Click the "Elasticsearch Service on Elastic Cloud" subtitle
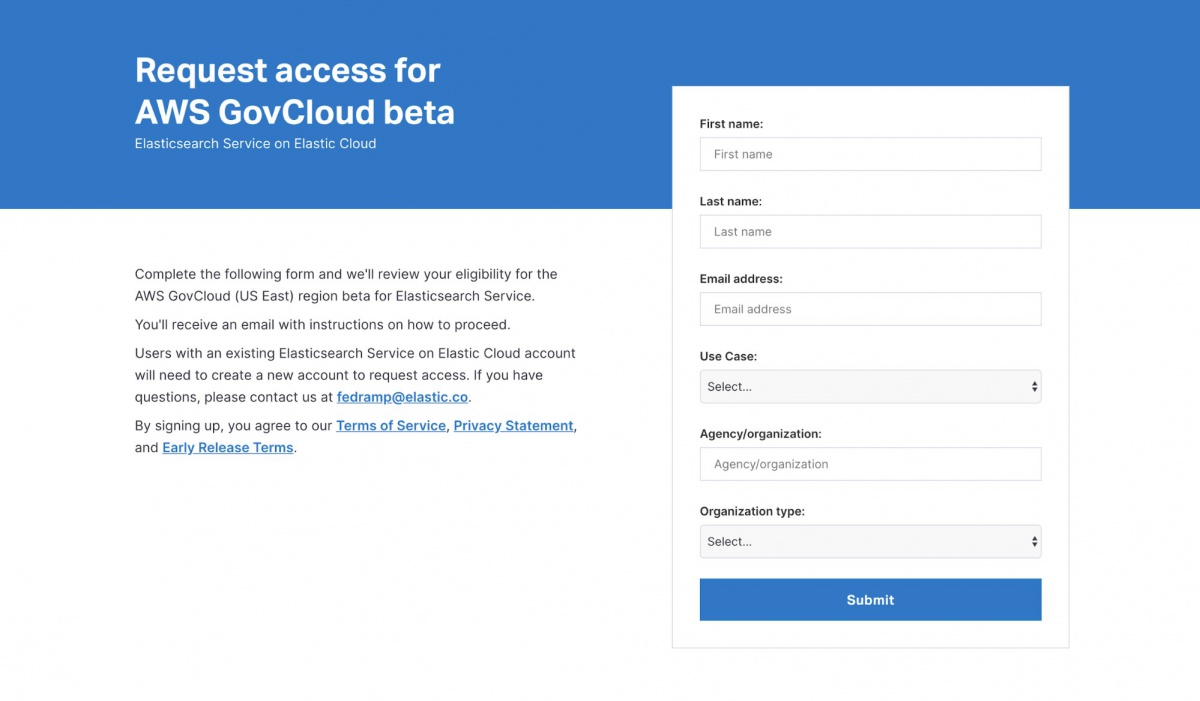This screenshot has width=1200, height=701. point(255,144)
